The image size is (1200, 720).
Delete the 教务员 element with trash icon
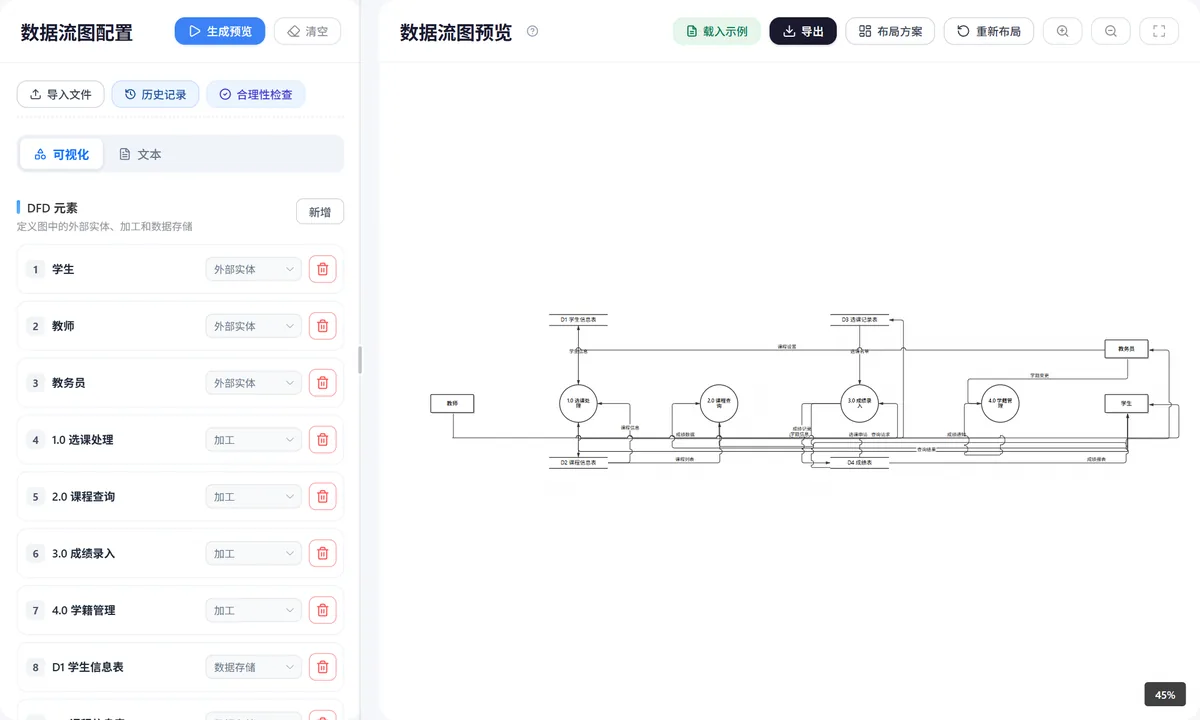tap(322, 383)
